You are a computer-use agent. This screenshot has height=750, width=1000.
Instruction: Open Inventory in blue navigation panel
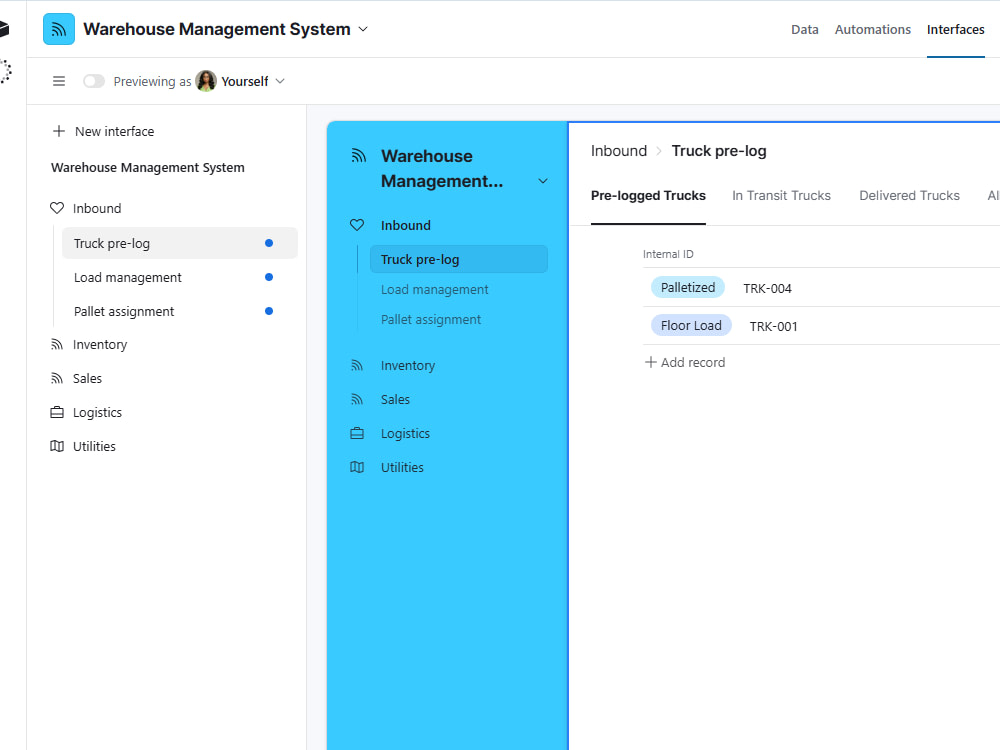pyautogui.click(x=408, y=365)
